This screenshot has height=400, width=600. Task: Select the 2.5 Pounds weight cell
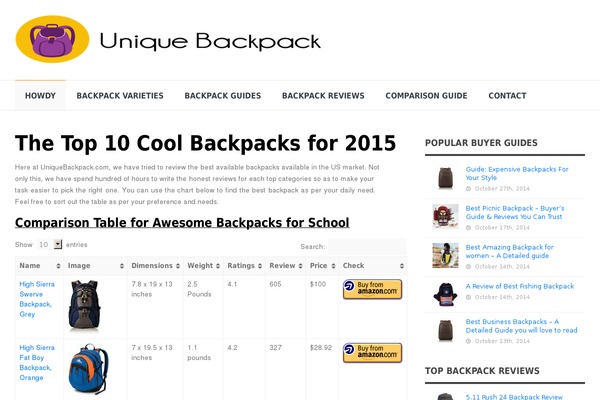click(199, 289)
